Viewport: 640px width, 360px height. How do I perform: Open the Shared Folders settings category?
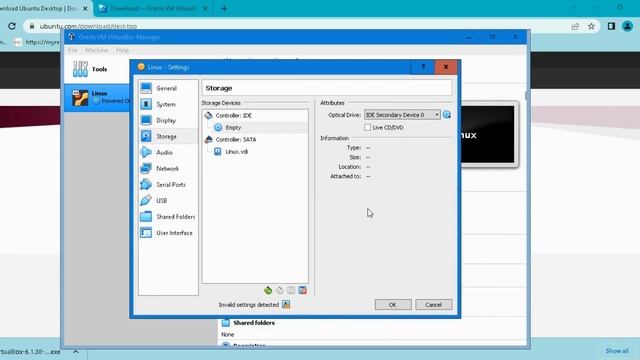coord(168,217)
